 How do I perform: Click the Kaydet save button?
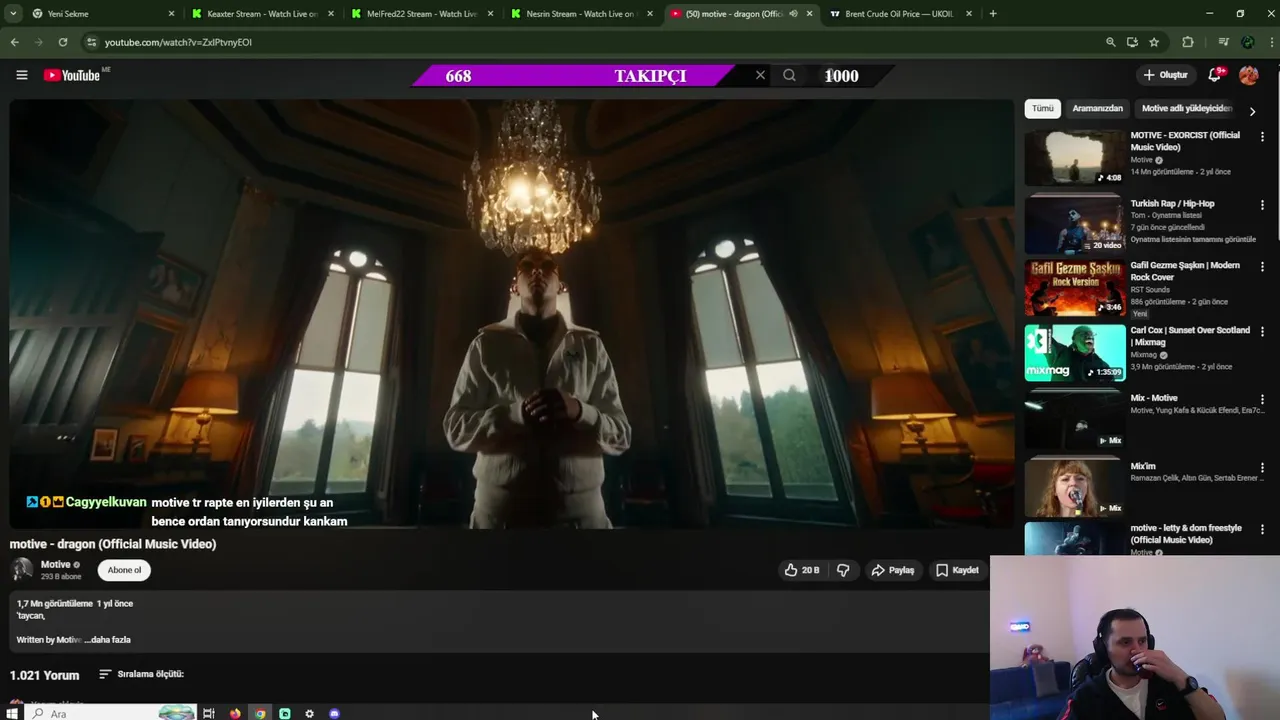(957, 570)
